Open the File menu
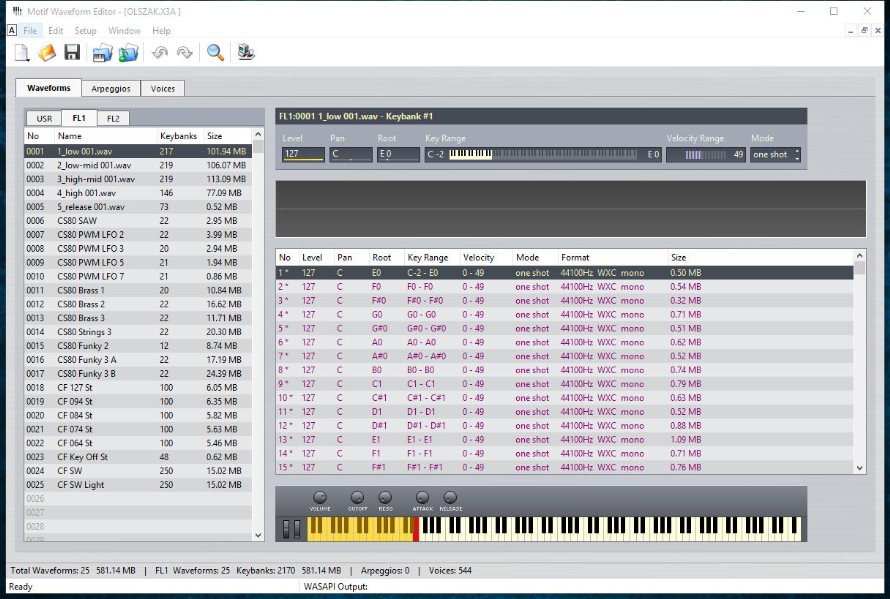 [30, 31]
